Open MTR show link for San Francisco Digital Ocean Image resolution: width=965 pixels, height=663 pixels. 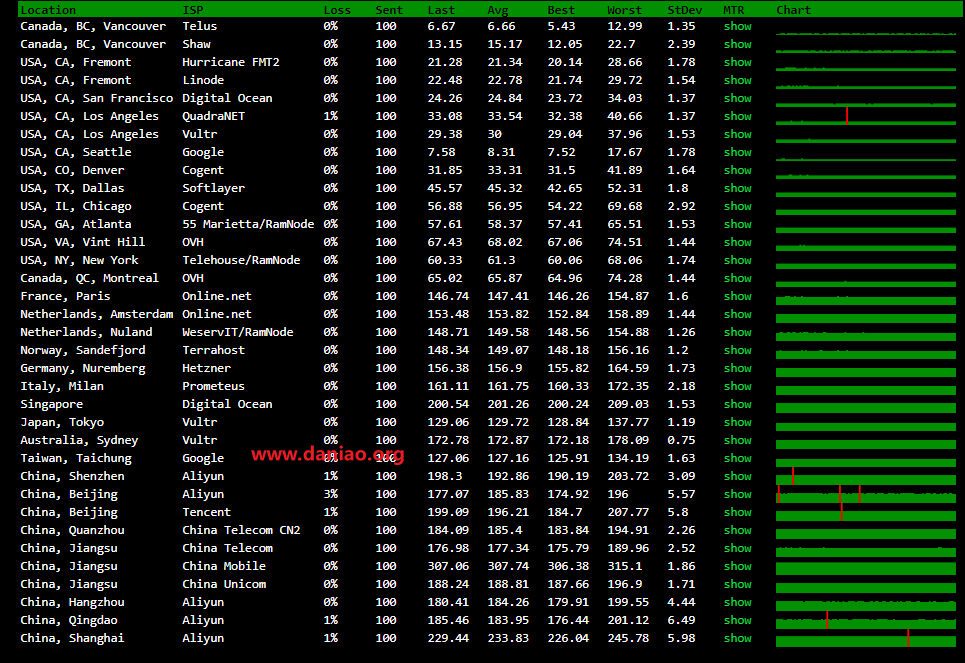coord(737,98)
